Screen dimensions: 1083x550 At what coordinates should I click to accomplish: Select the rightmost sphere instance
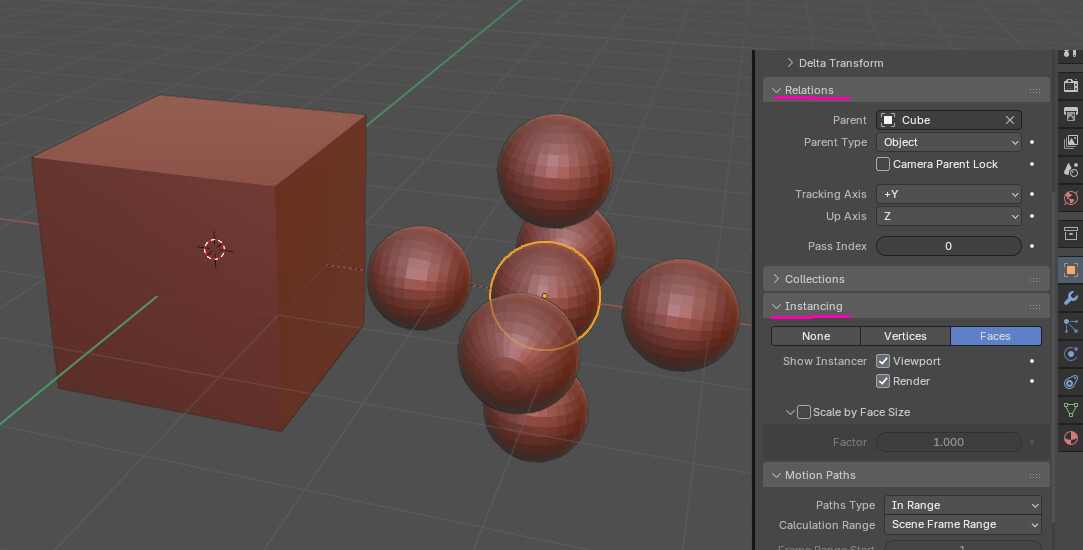point(681,315)
